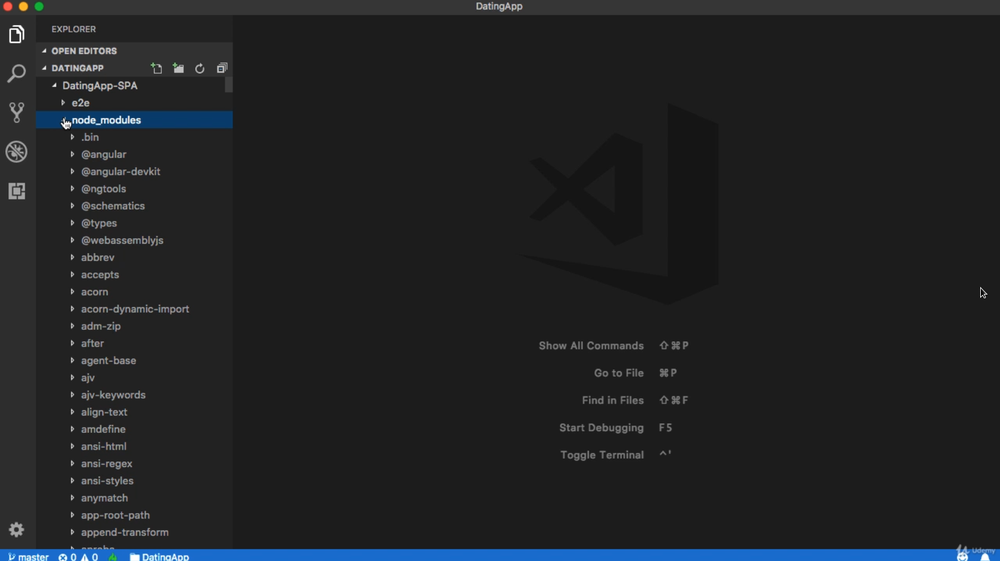
Task: Expand the e2e folder arrow
Action: (63, 103)
